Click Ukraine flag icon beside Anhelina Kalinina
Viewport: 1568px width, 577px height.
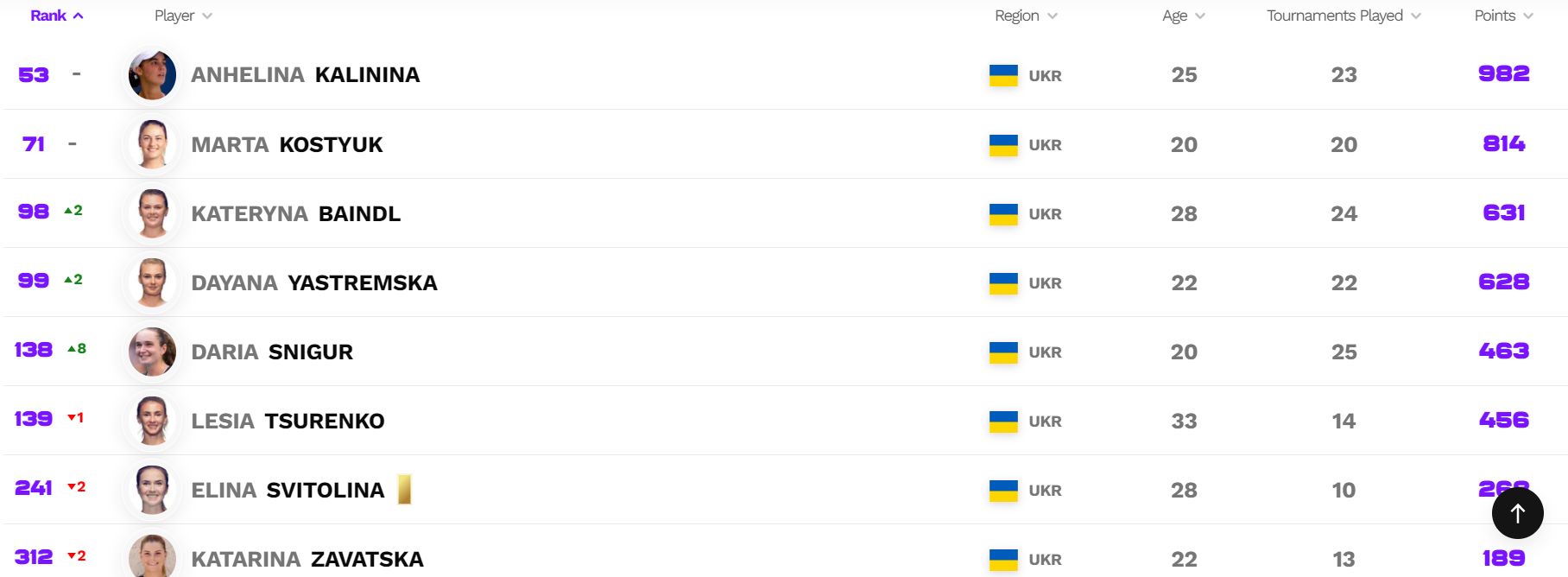click(x=1003, y=75)
